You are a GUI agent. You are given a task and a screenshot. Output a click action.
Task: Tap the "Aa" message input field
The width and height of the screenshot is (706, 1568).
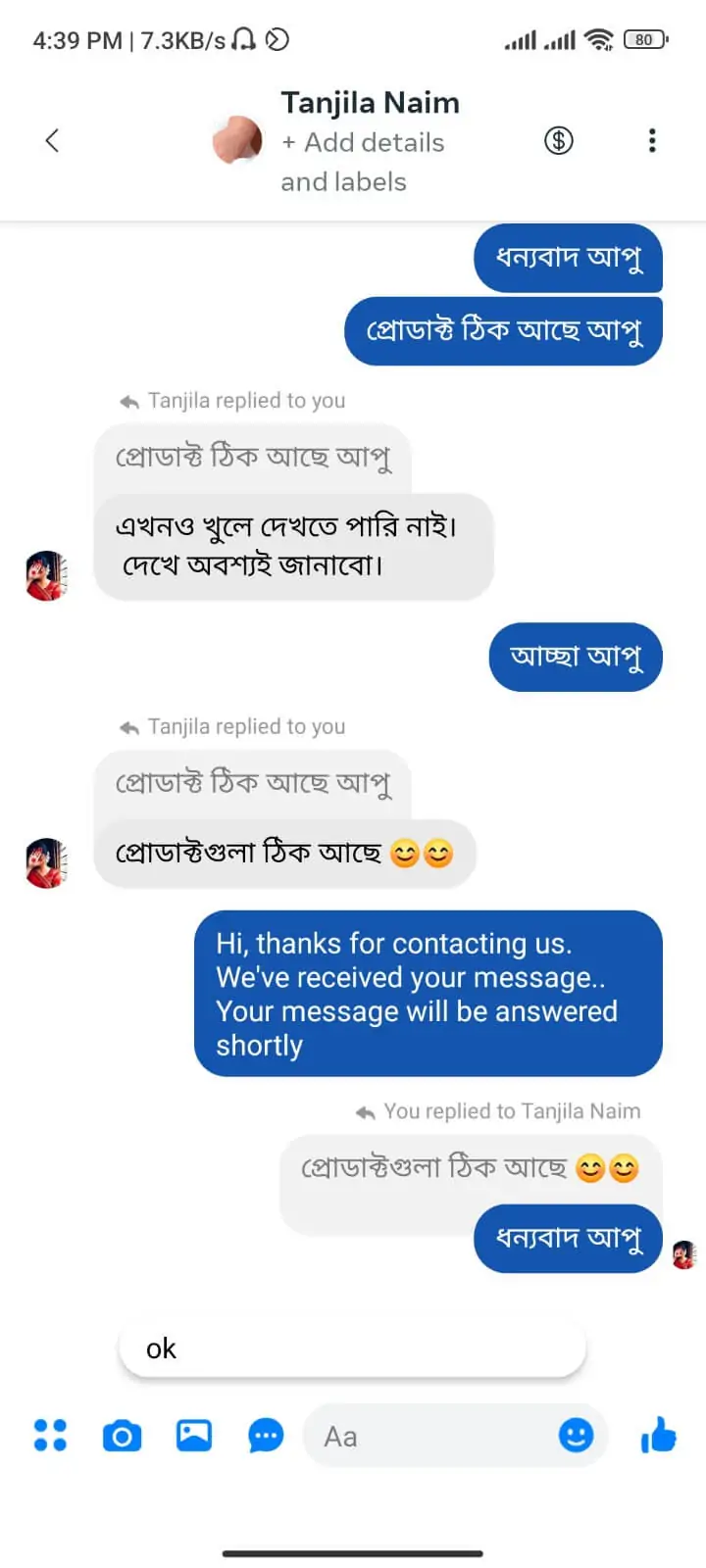coord(431,1437)
